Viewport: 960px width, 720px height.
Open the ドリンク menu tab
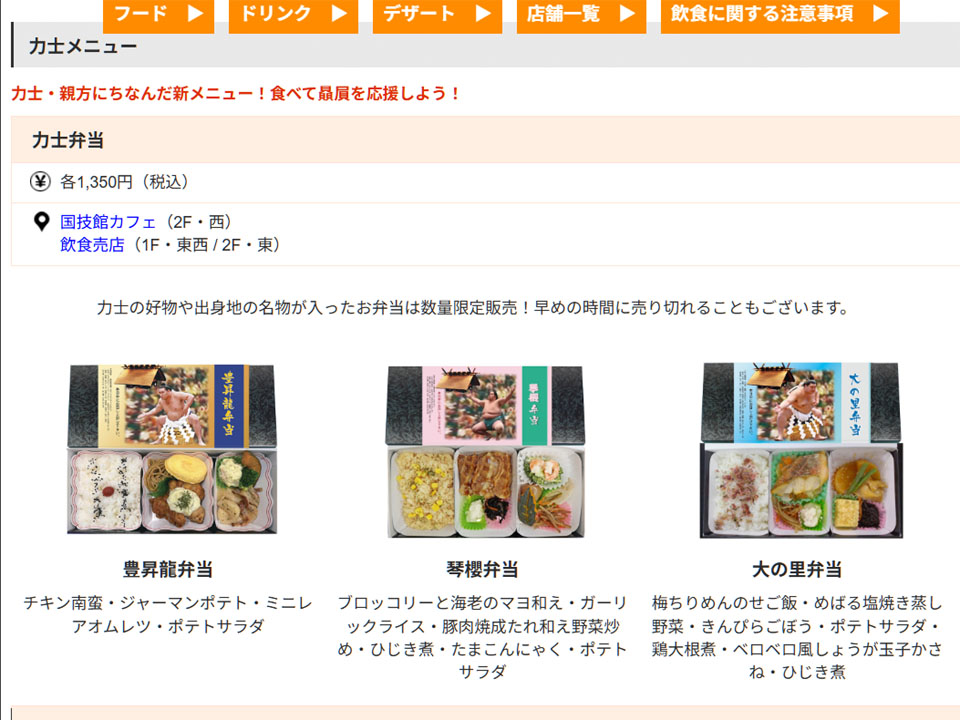[293, 15]
